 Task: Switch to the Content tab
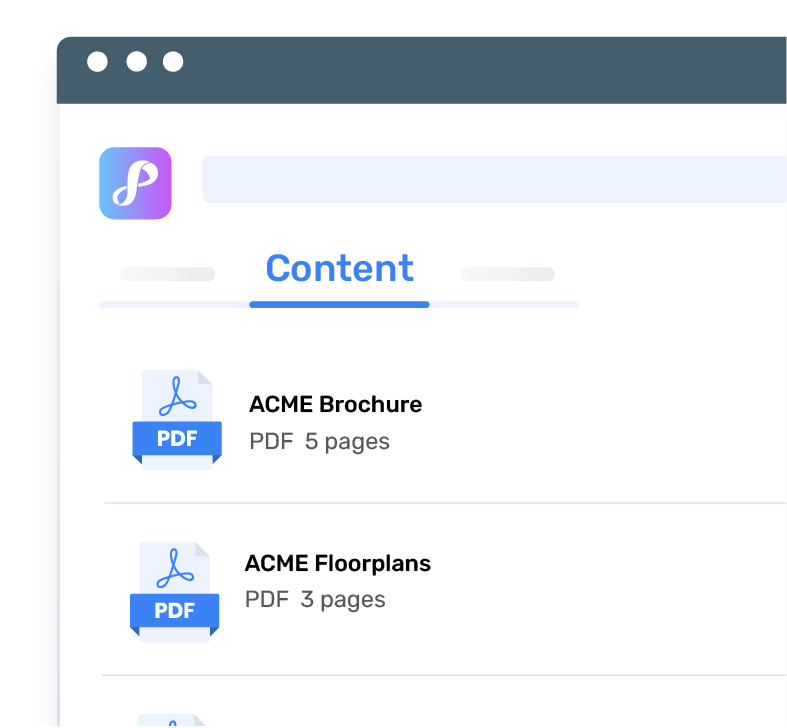click(339, 268)
